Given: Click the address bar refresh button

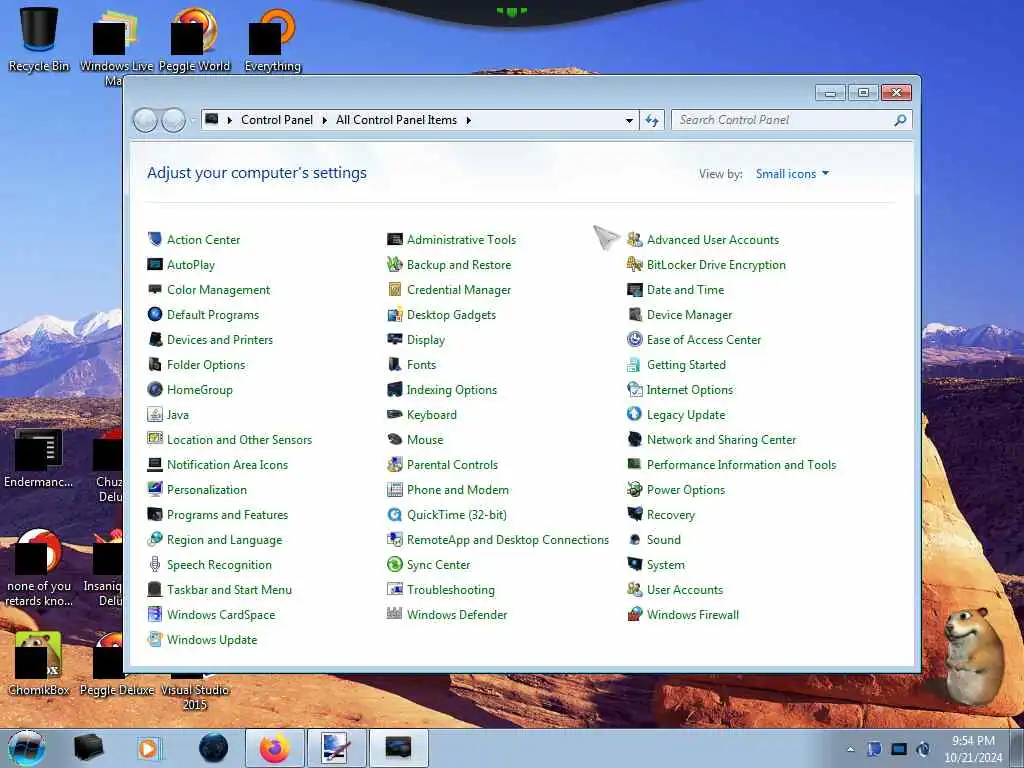Looking at the screenshot, I should click(652, 120).
